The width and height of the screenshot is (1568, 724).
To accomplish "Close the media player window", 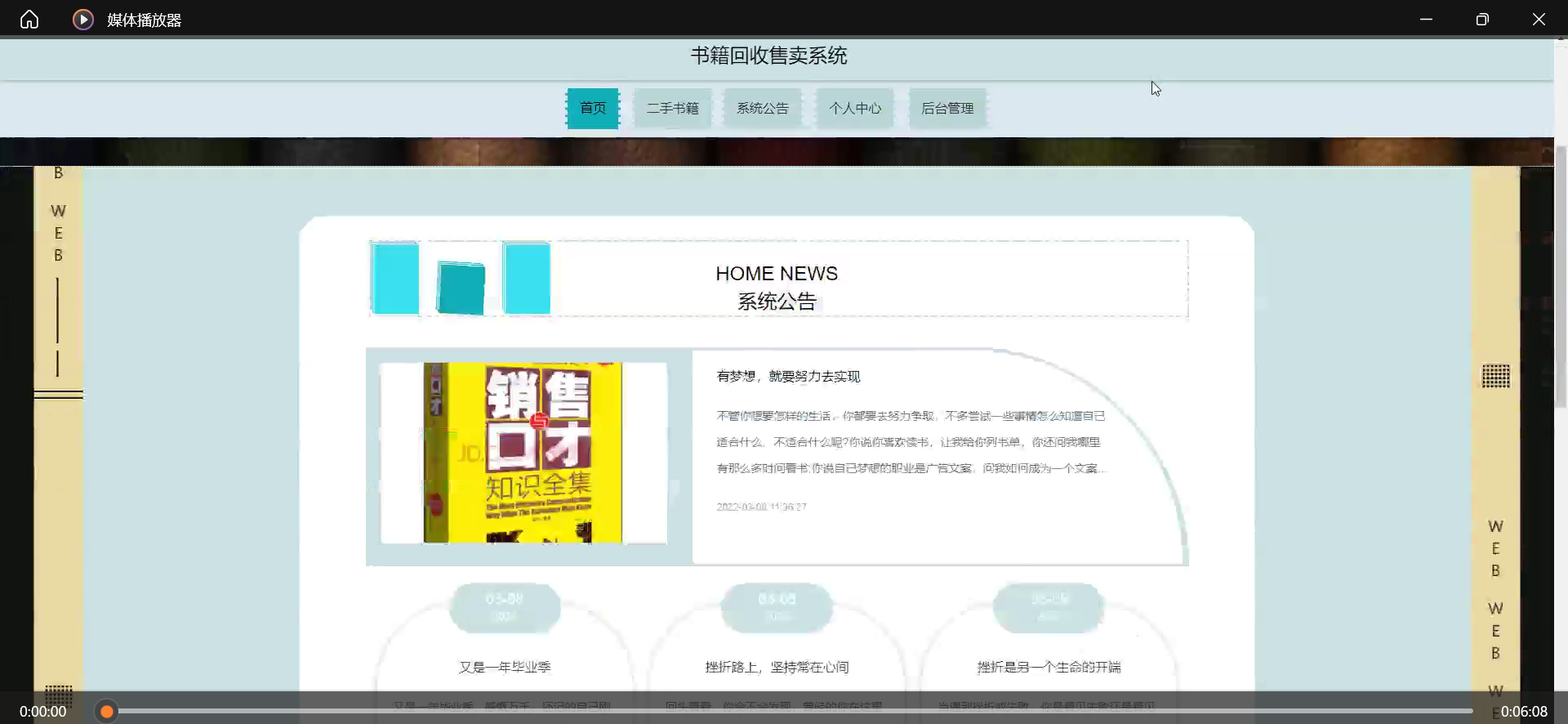I will [x=1539, y=19].
